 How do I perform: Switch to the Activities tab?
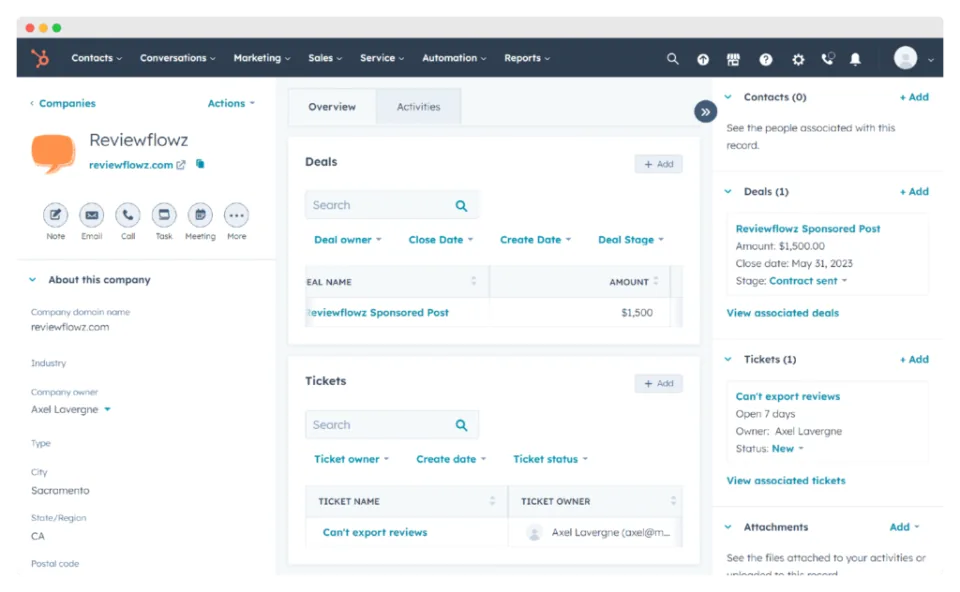(419, 107)
